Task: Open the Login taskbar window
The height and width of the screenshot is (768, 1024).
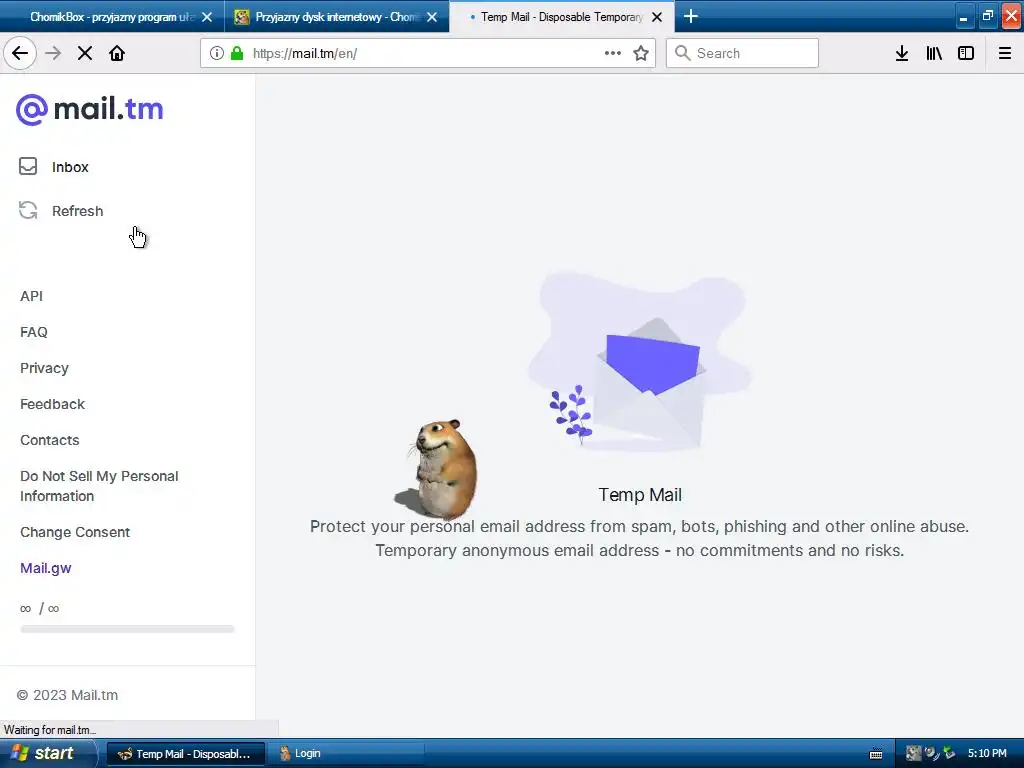Action: pyautogui.click(x=345, y=754)
